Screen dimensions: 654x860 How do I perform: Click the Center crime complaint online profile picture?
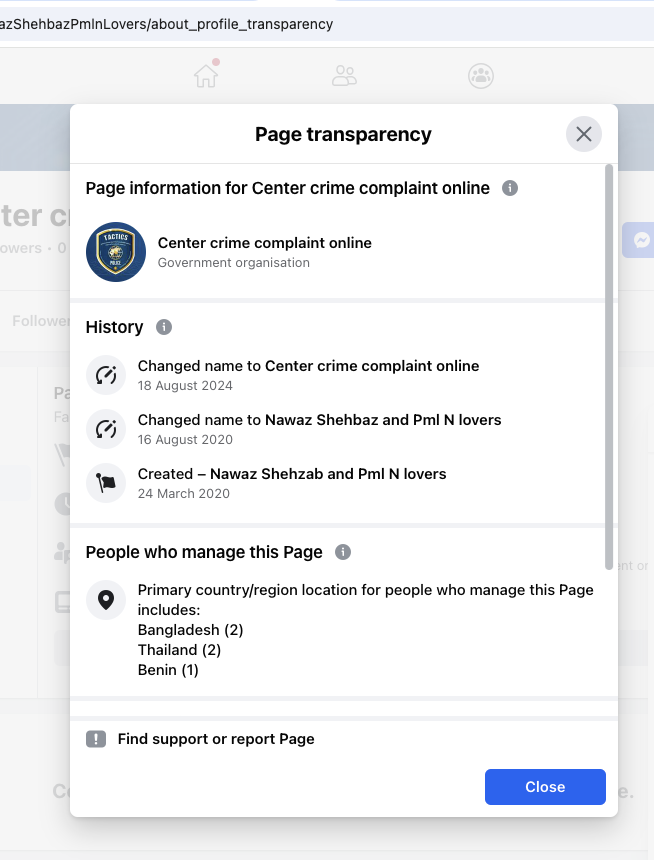pos(116,252)
